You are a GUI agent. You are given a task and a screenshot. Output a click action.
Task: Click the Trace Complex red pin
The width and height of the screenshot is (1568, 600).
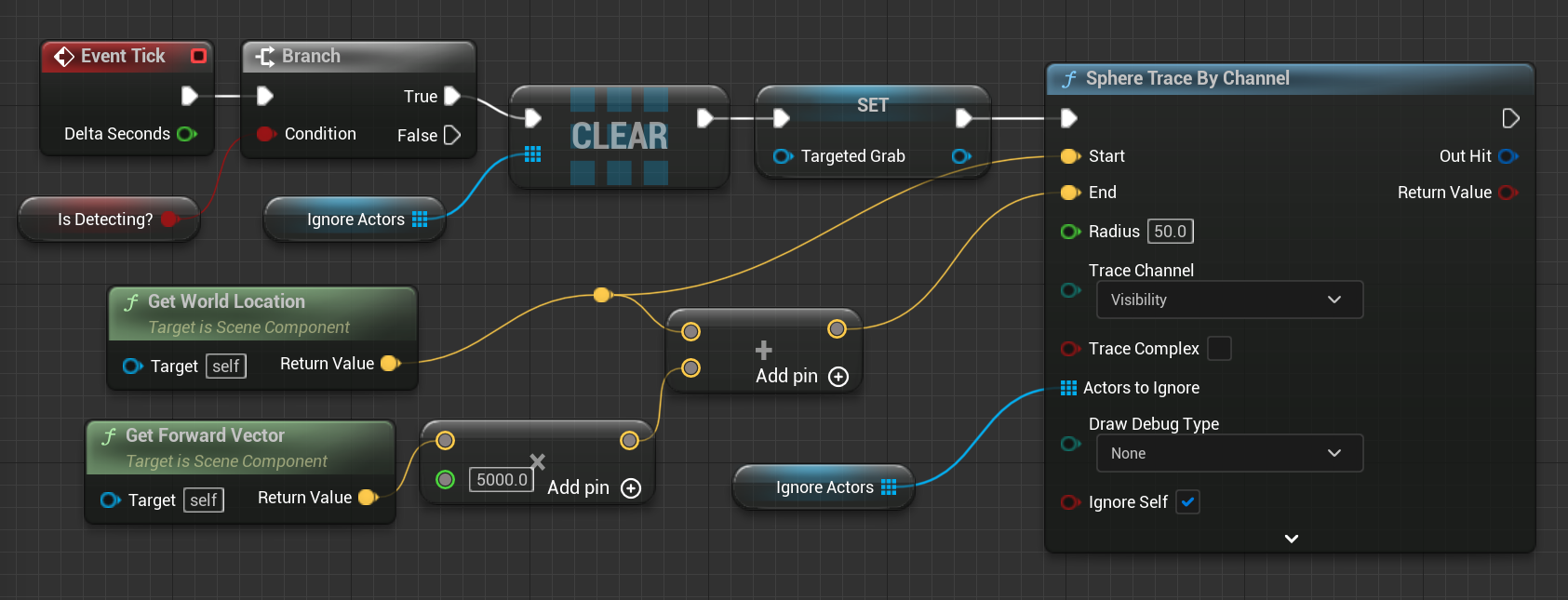click(1070, 349)
